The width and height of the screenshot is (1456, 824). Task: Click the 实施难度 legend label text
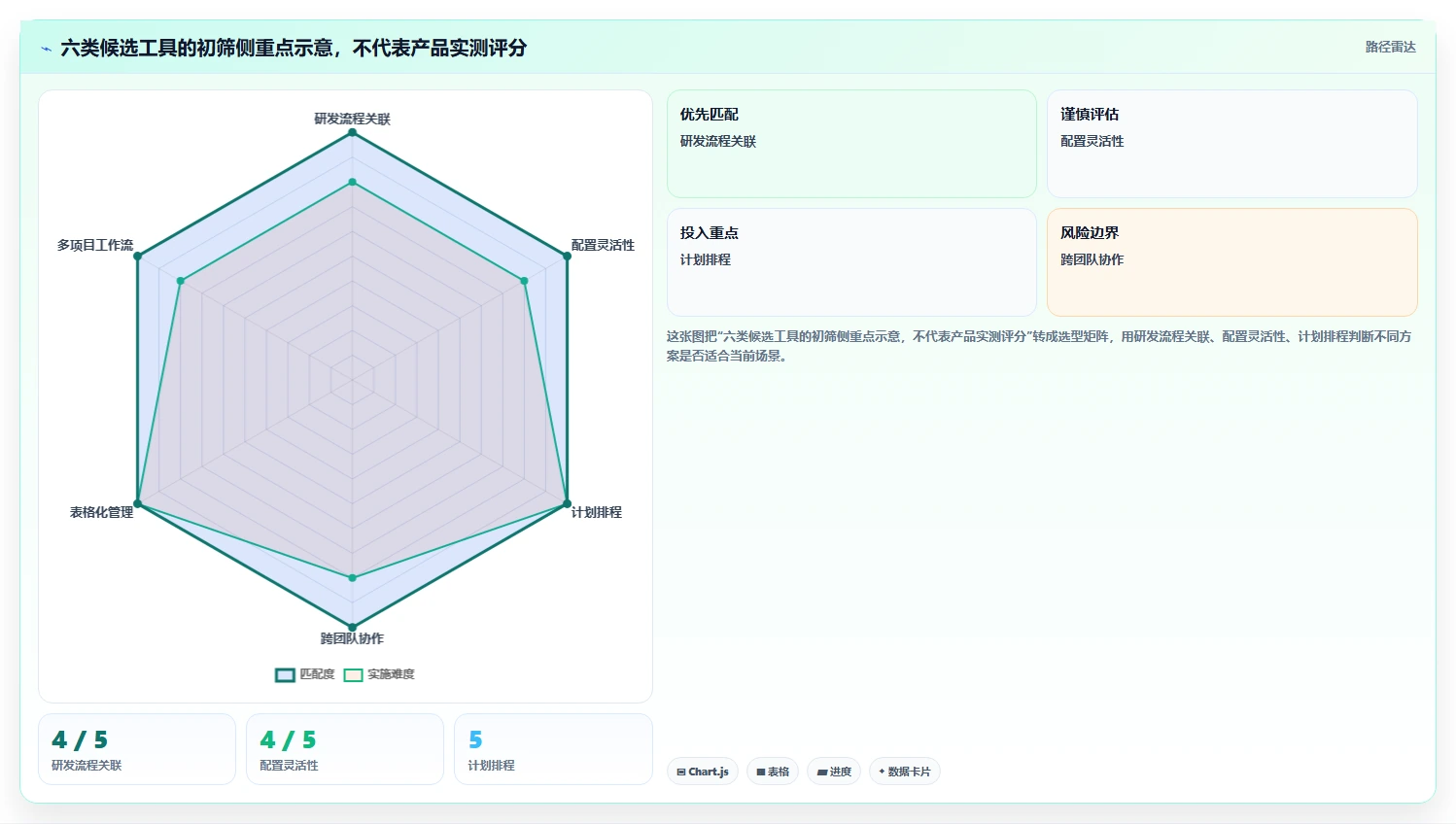pos(391,674)
